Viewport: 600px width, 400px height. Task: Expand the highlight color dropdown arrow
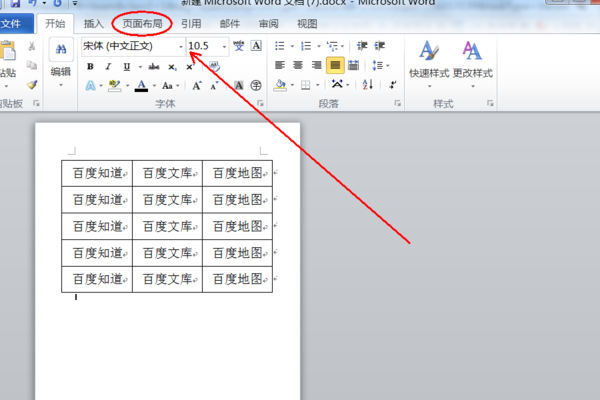point(127,86)
